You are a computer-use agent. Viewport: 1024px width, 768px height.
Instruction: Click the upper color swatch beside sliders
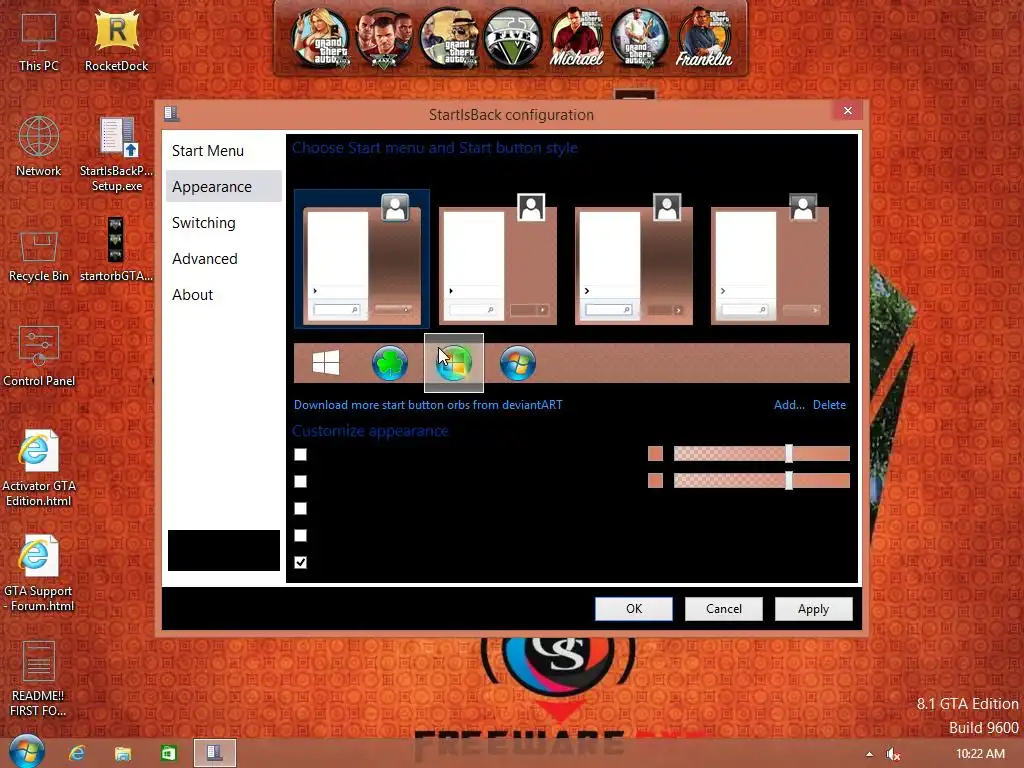[x=655, y=454]
